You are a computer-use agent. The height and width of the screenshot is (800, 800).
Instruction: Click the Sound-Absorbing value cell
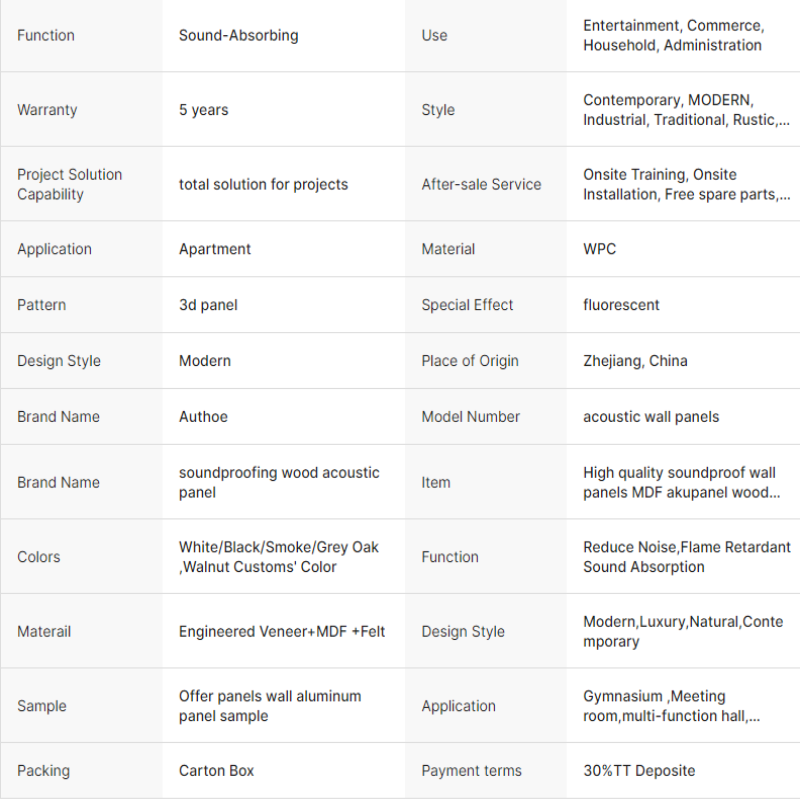click(238, 35)
